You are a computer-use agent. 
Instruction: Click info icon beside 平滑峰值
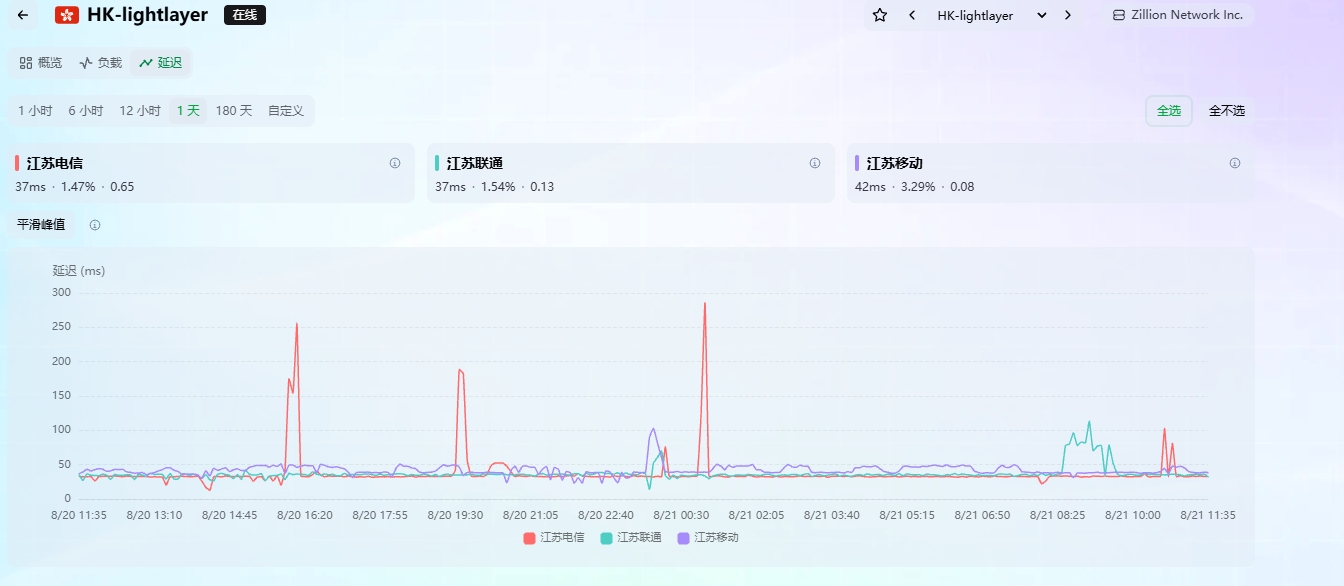(95, 225)
